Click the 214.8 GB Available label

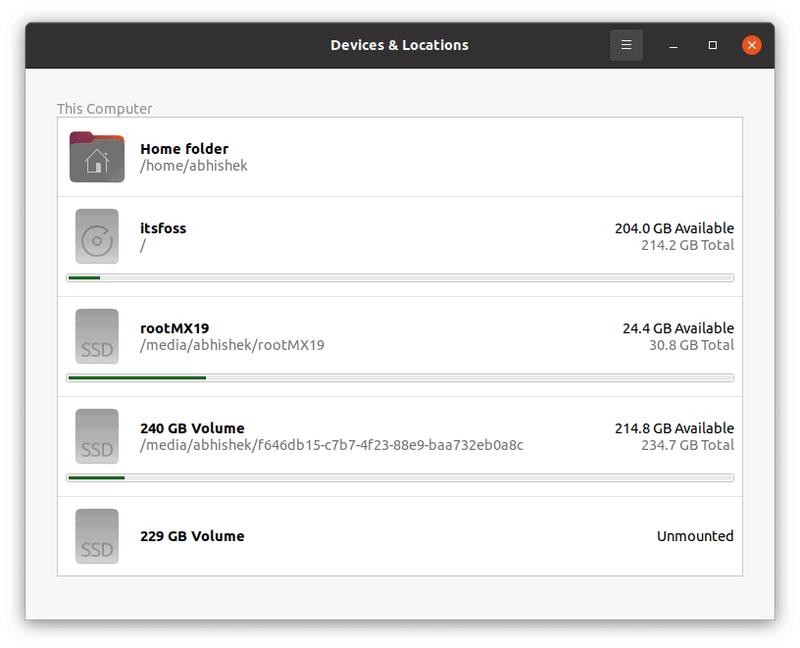(674, 428)
